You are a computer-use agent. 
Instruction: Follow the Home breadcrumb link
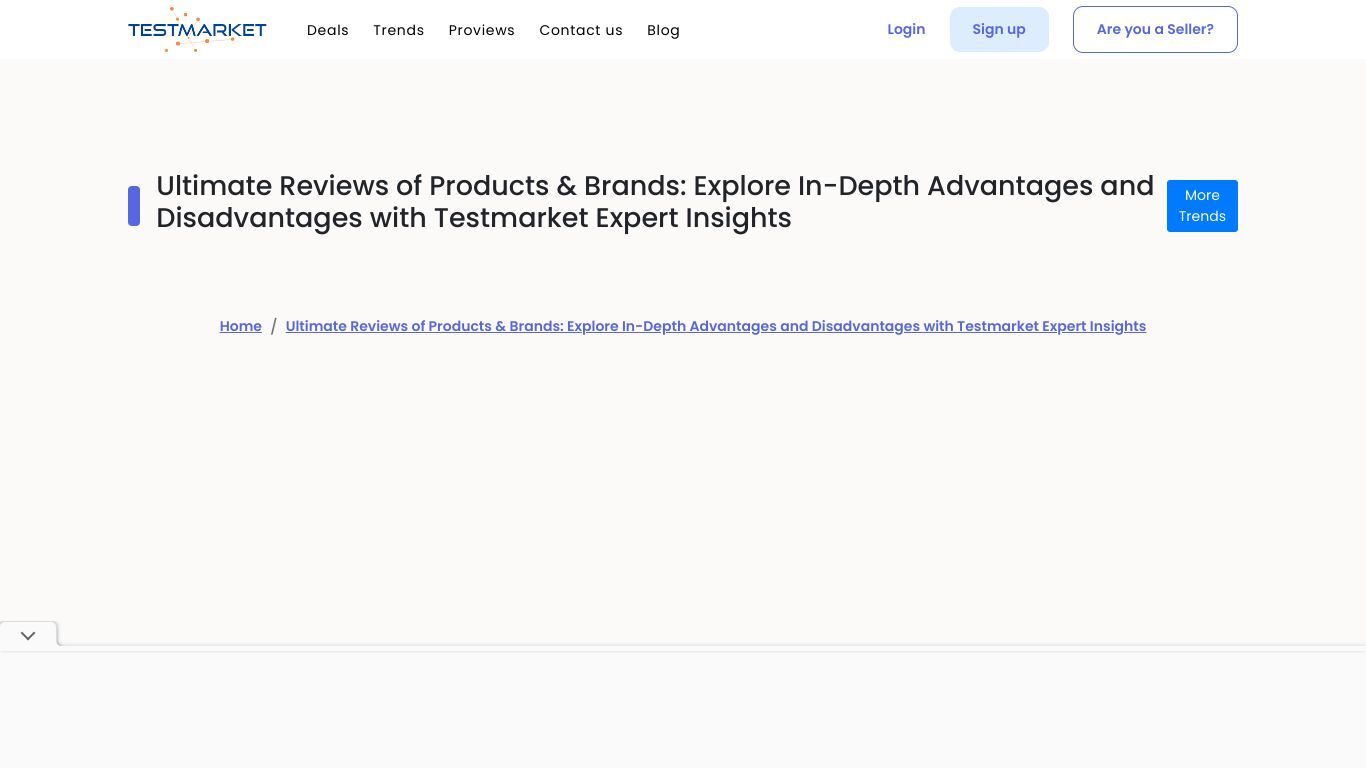(241, 326)
